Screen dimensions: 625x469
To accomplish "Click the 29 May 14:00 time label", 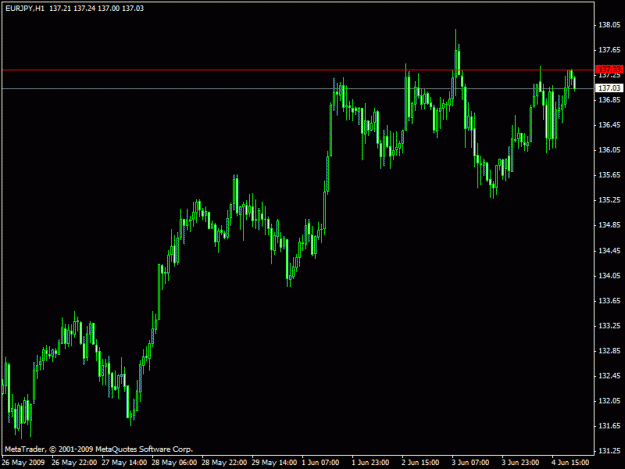I will pos(274,463).
